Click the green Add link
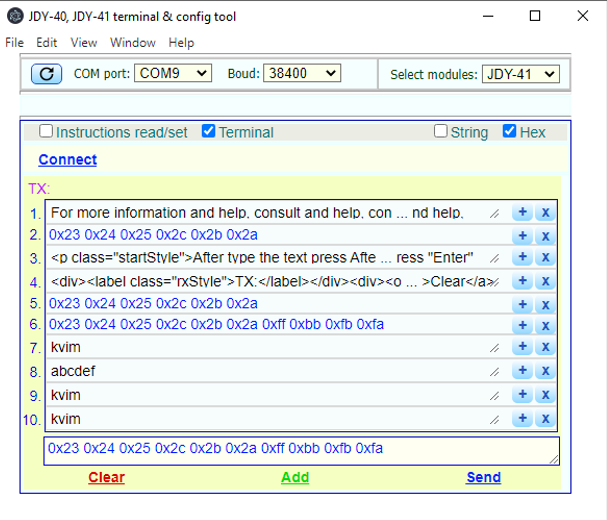Viewport: 607px width, 520px height. click(x=295, y=477)
